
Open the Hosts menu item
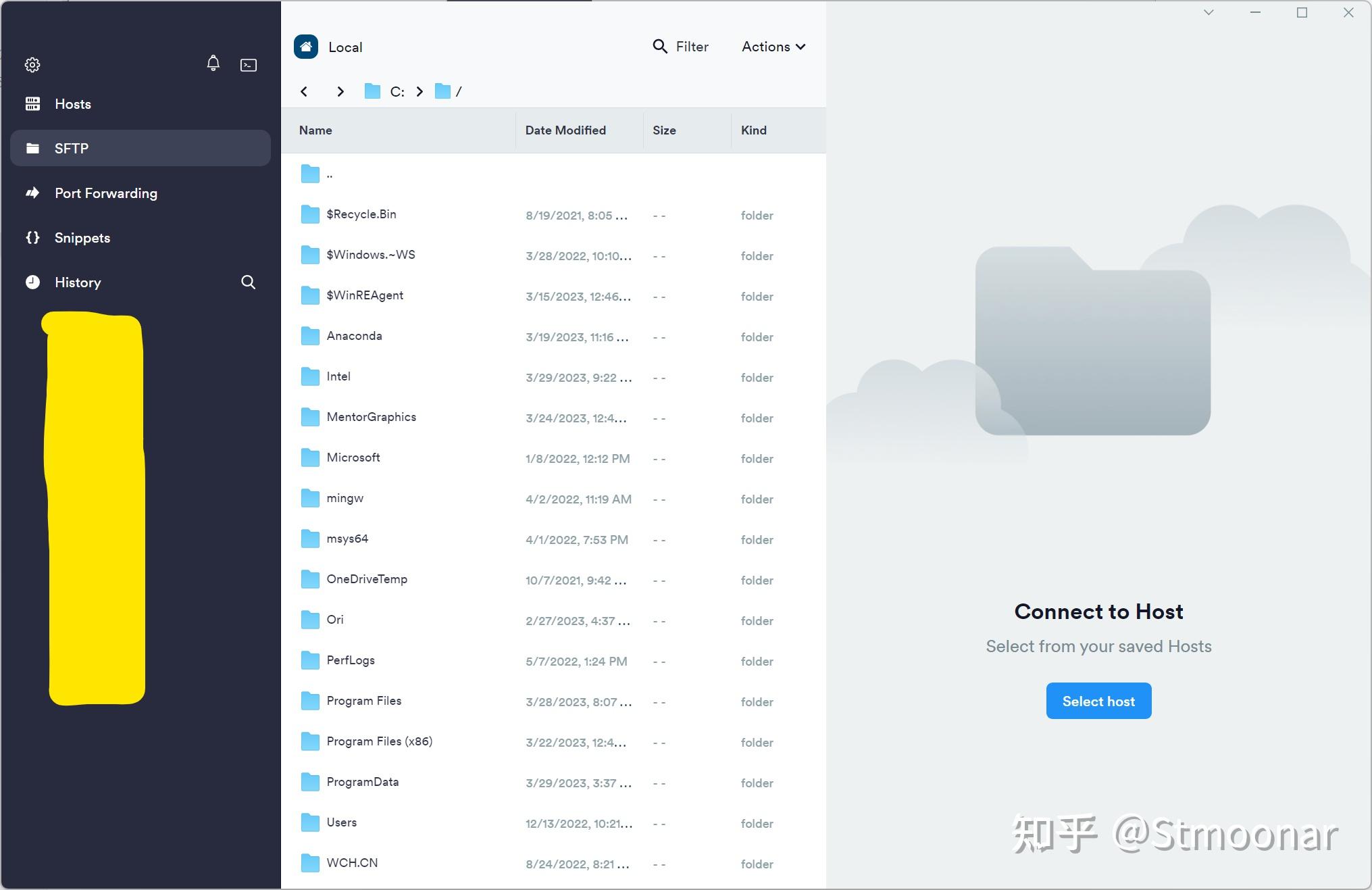[72, 104]
